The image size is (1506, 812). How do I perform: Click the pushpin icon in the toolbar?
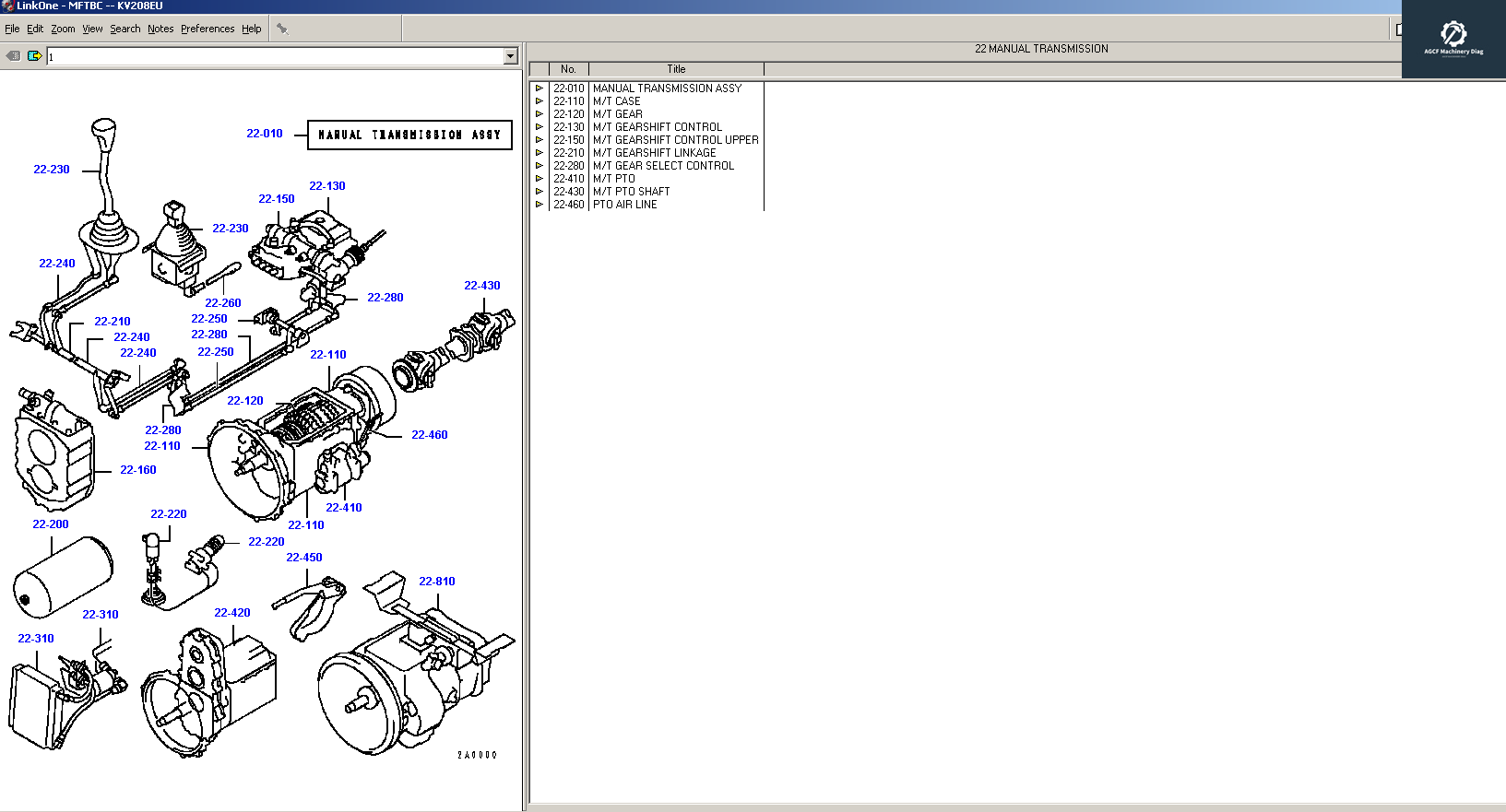[282, 29]
